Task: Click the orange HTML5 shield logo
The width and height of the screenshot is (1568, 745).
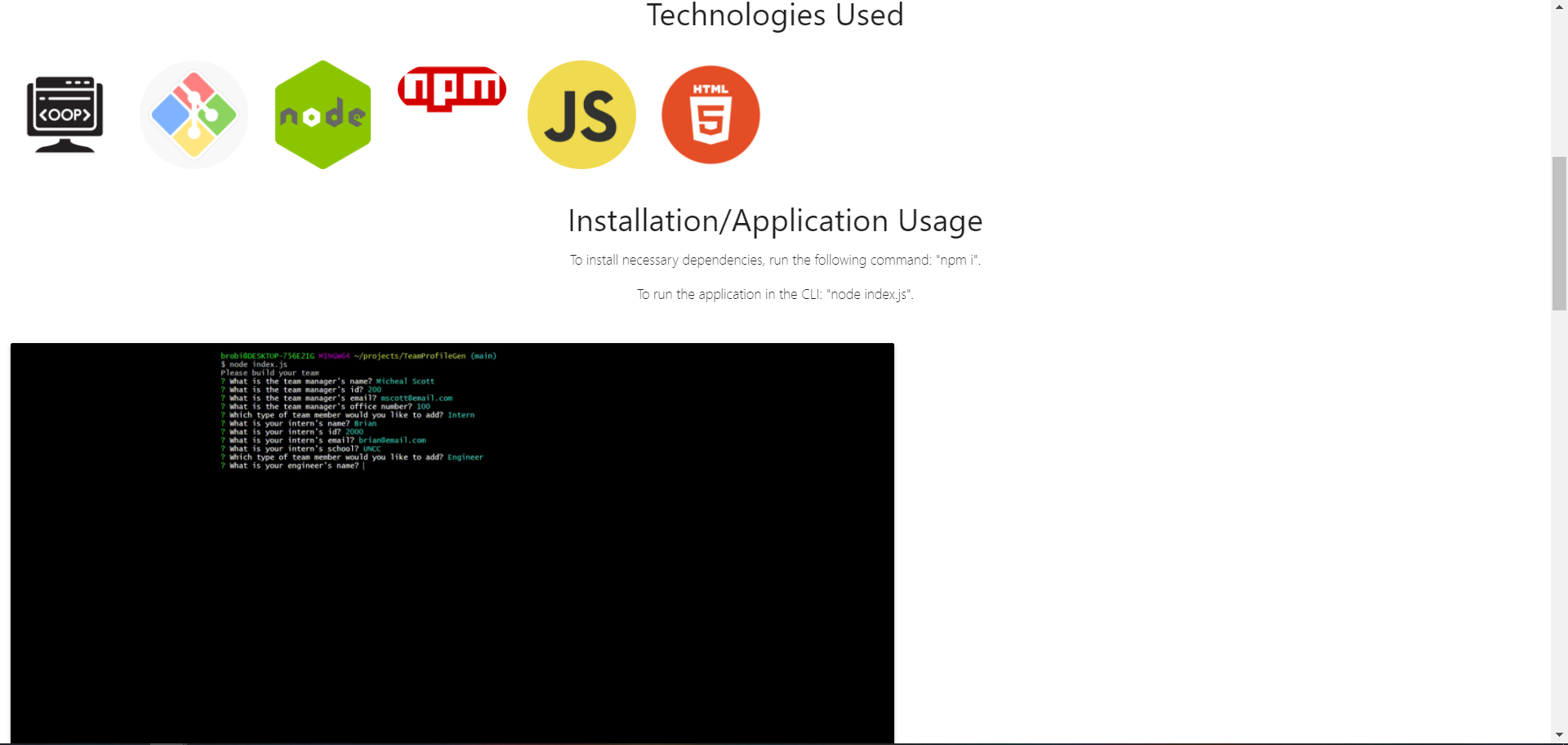Action: [x=710, y=114]
